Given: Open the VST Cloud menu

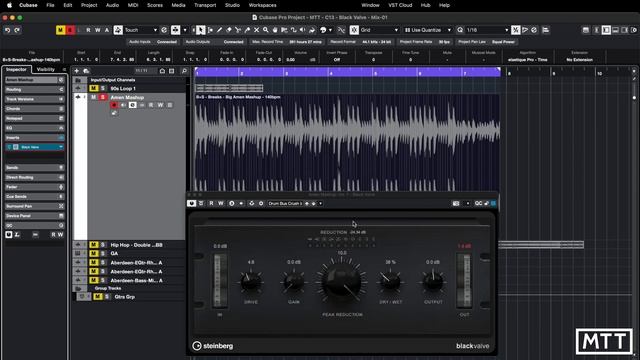Looking at the screenshot, I should (x=400, y=5).
